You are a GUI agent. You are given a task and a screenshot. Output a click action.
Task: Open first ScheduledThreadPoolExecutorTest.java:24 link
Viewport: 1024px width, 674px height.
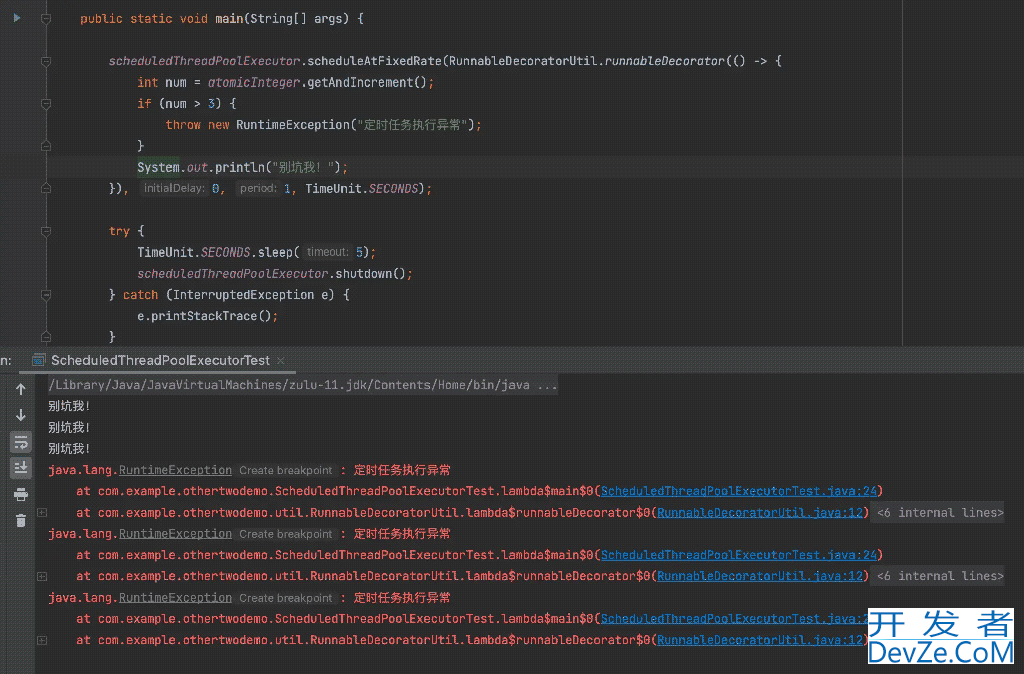pyautogui.click(x=739, y=491)
